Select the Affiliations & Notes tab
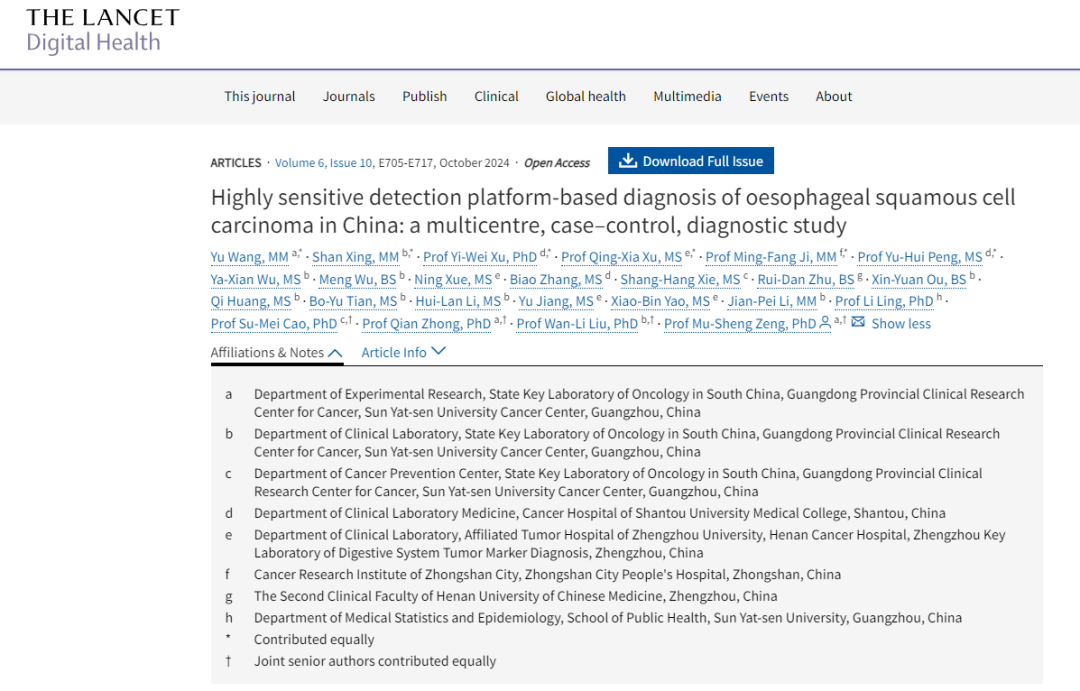This screenshot has width=1080, height=691. [276, 353]
